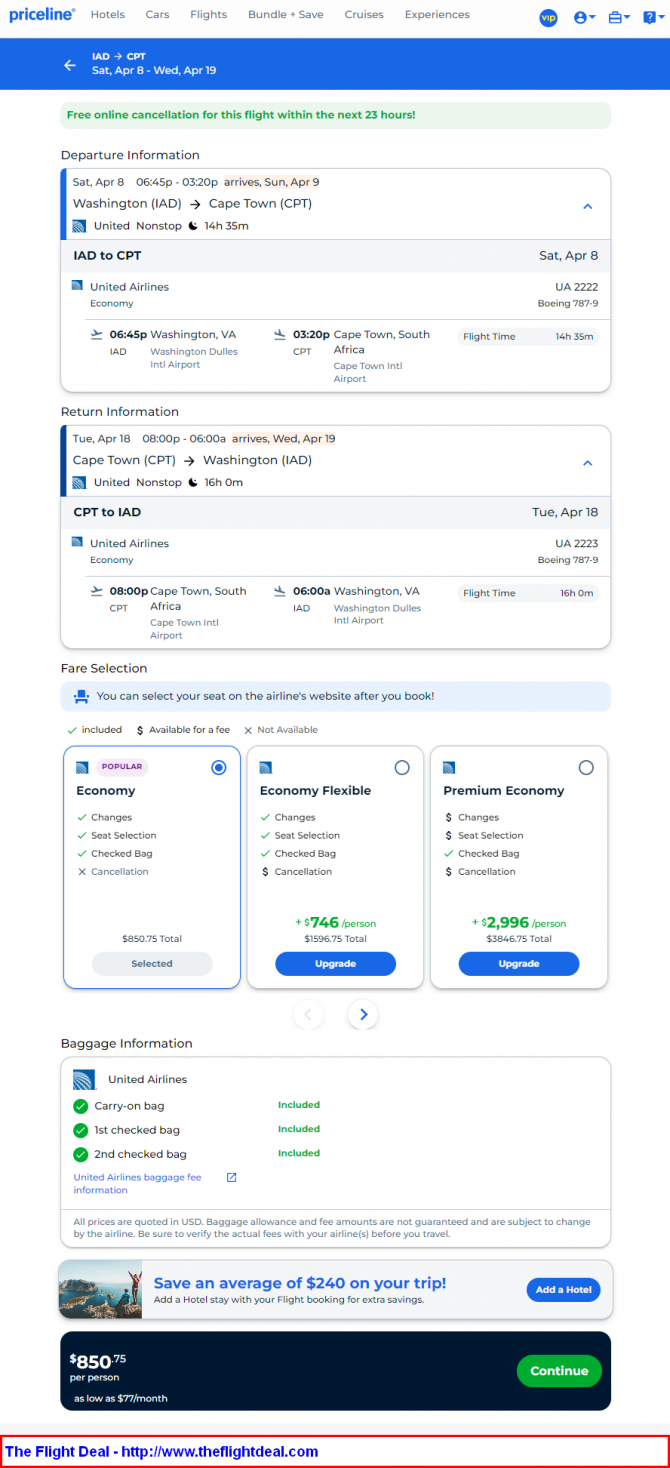
Task: Click the United logo in Baggage Information
Action: click(84, 1080)
